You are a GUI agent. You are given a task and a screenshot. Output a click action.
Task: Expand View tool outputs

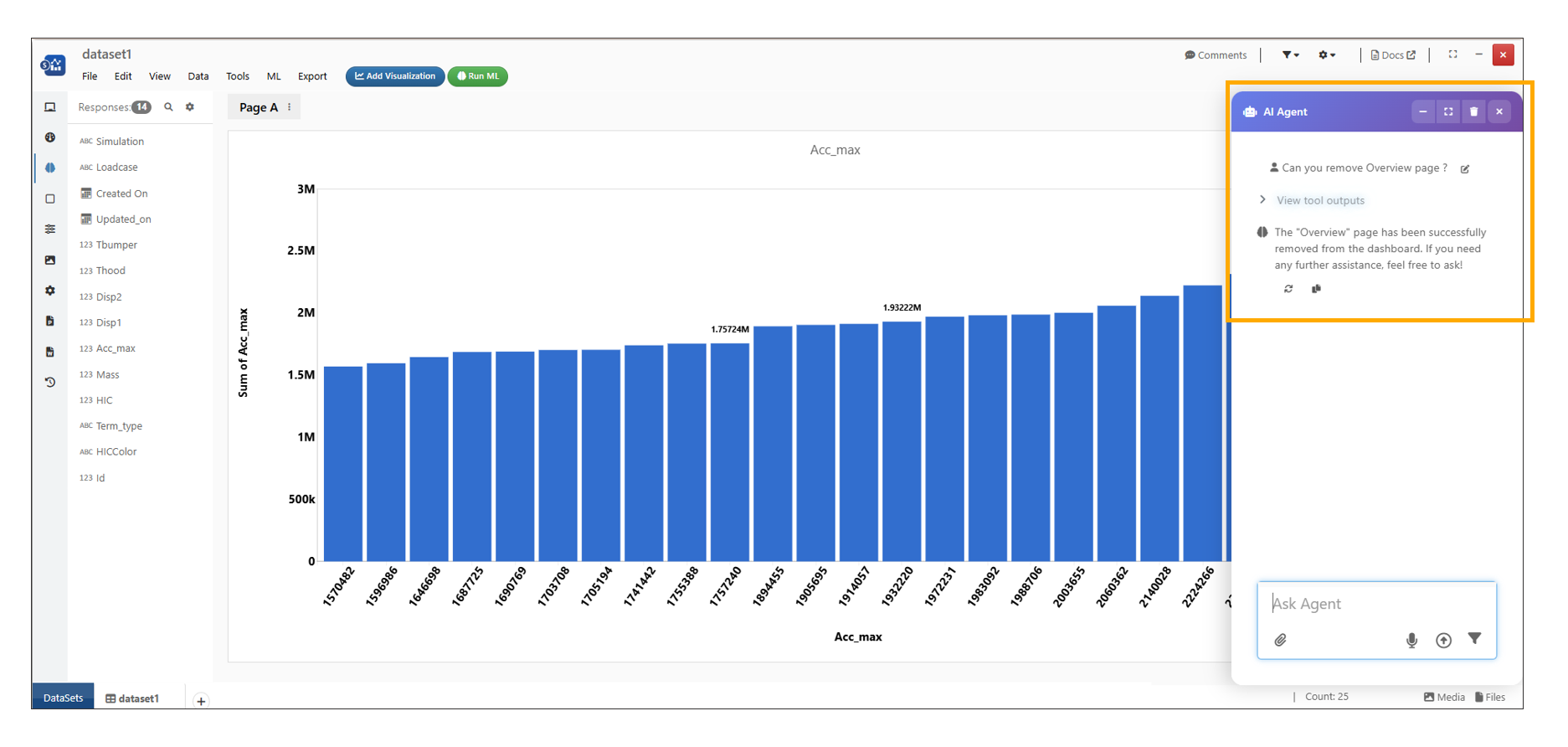tap(1319, 201)
